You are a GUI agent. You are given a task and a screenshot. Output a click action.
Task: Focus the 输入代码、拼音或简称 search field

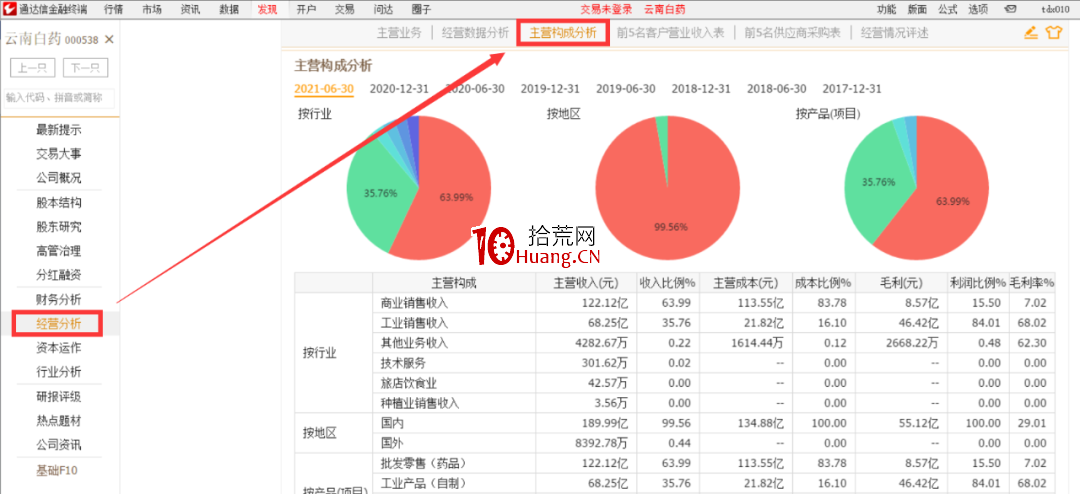tap(59, 98)
